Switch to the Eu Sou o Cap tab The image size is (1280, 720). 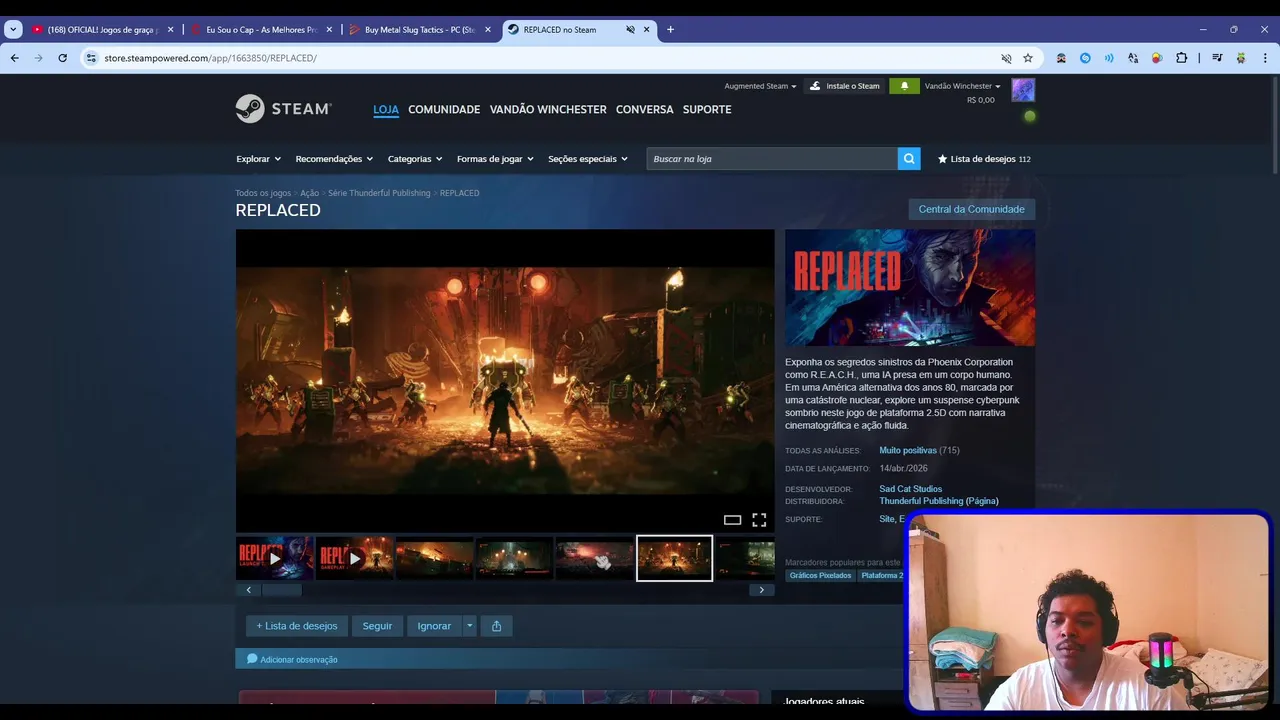coord(261,29)
